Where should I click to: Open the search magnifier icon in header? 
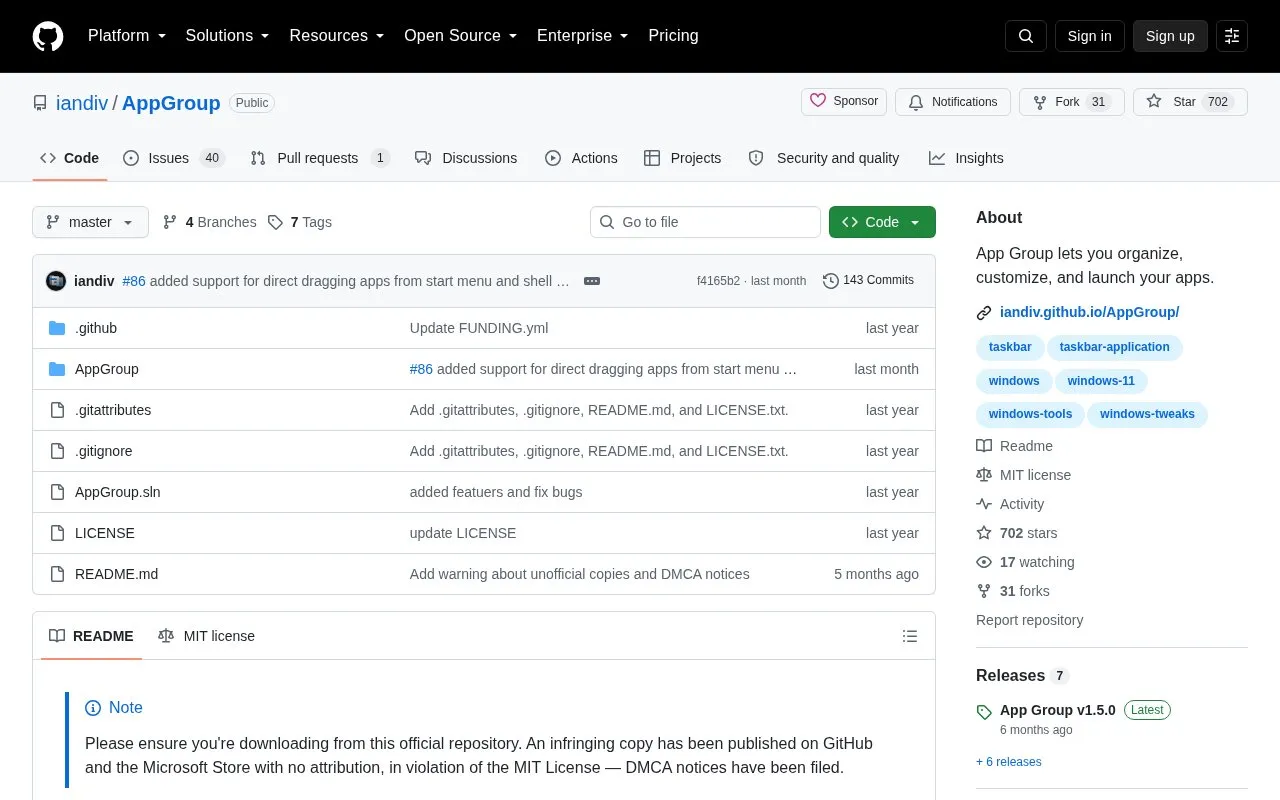coord(1026,36)
